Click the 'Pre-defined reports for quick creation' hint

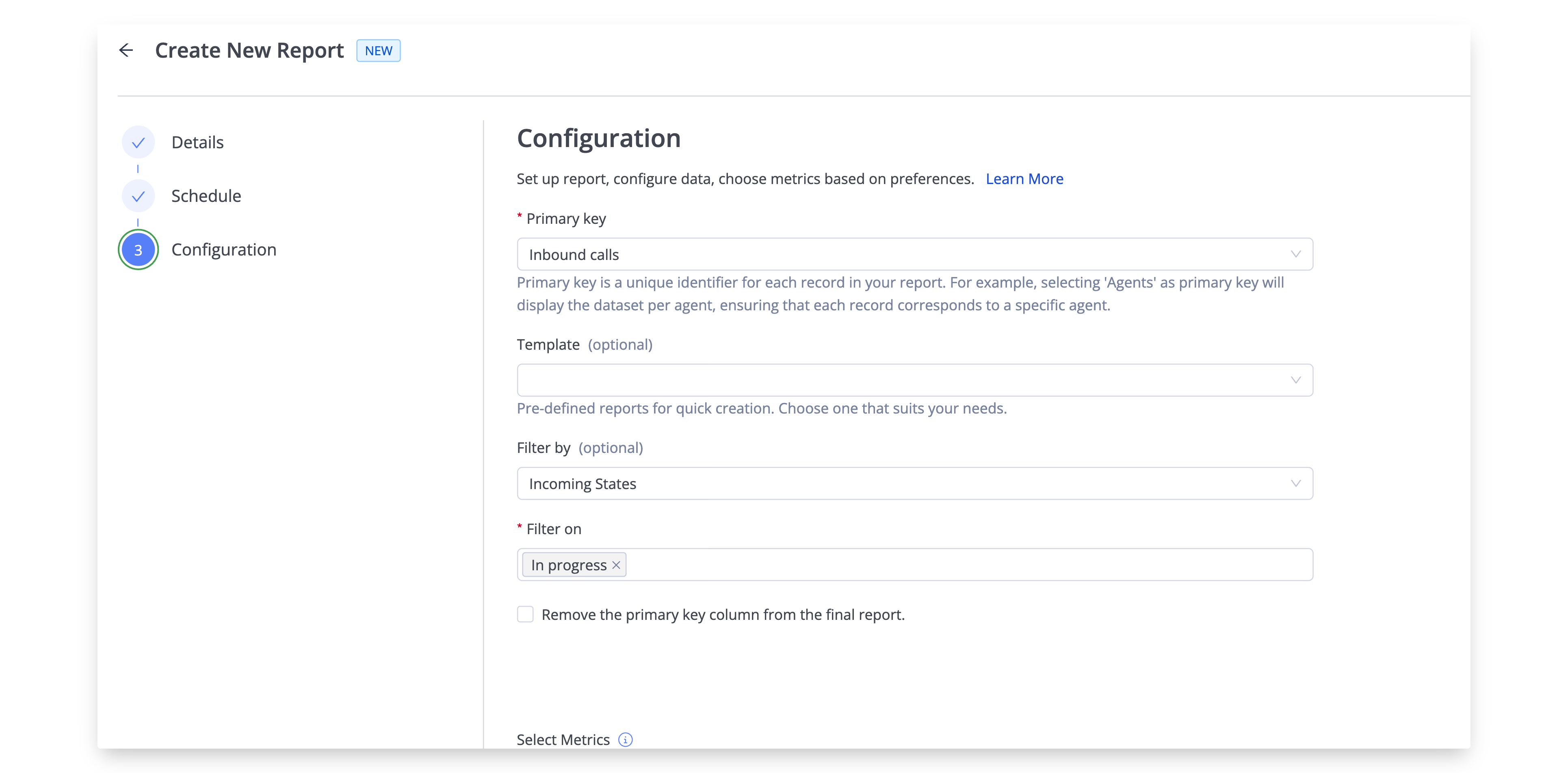coord(762,408)
